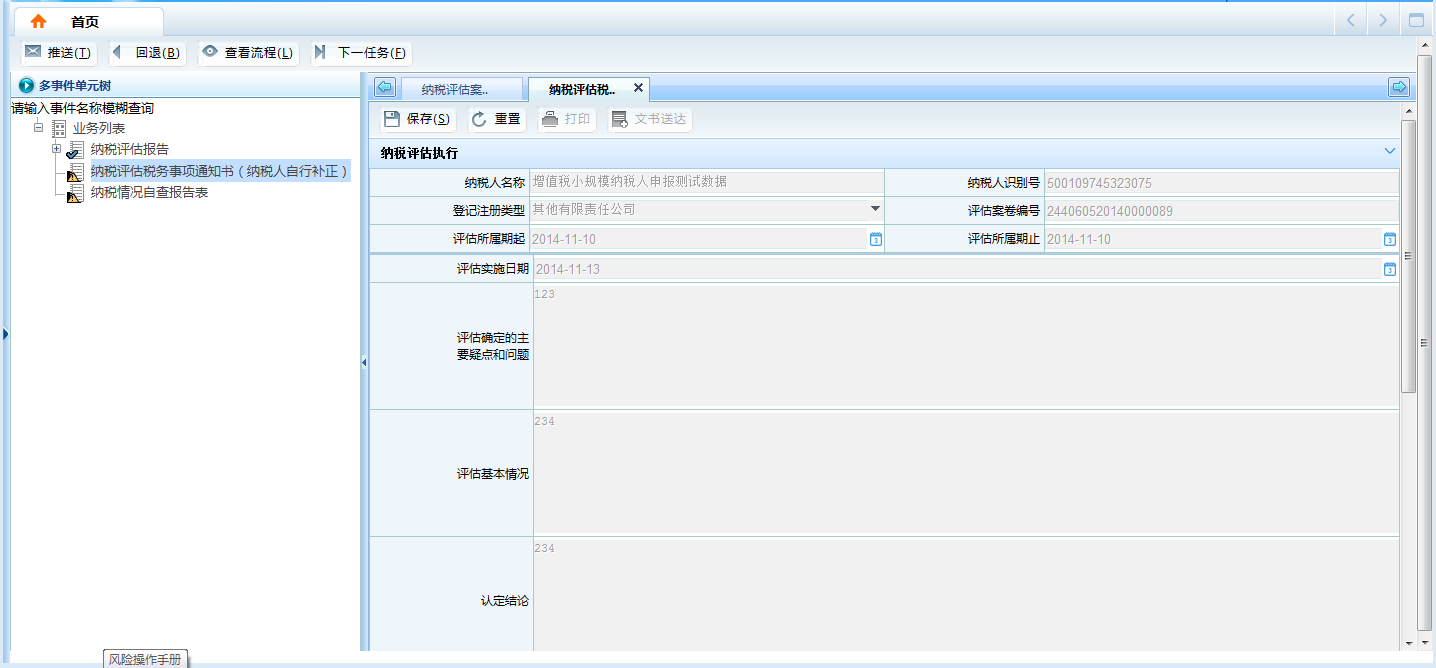Click the 回退 back button
The image size is (1436, 668).
tap(147, 53)
